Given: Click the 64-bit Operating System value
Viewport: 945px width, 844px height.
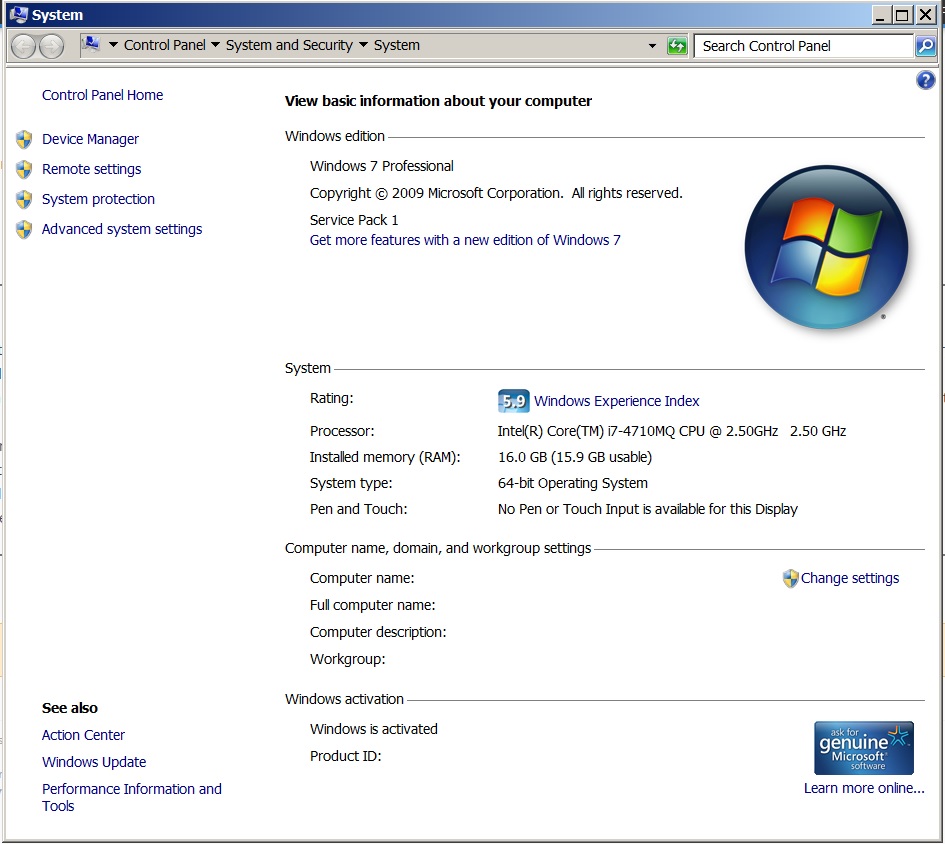Looking at the screenshot, I should [x=573, y=483].
